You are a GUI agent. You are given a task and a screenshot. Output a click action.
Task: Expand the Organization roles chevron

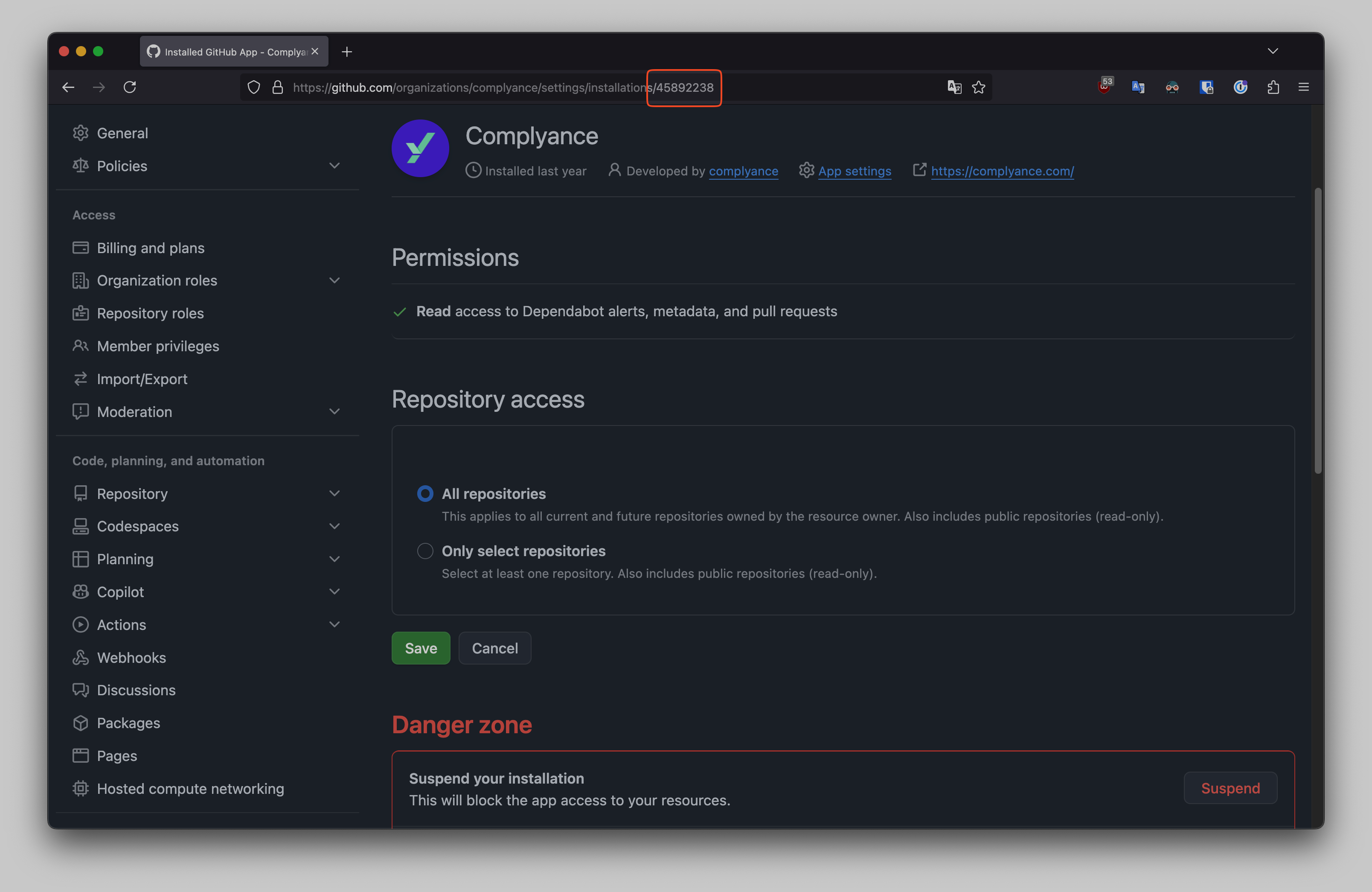click(334, 280)
